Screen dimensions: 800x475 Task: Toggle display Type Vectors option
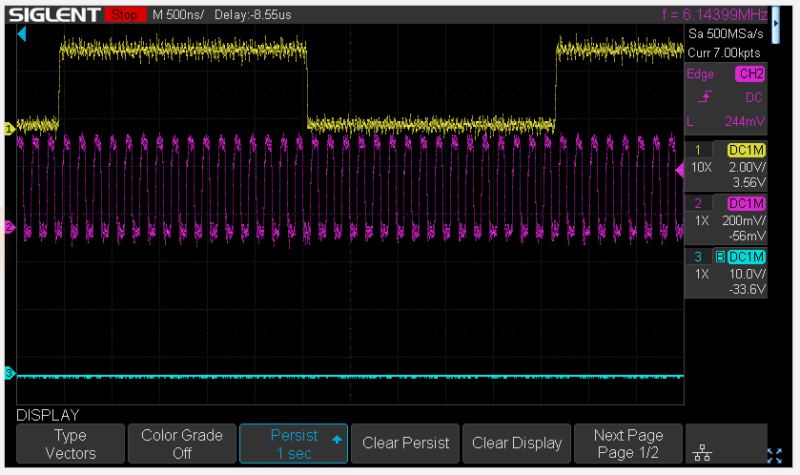point(69,443)
